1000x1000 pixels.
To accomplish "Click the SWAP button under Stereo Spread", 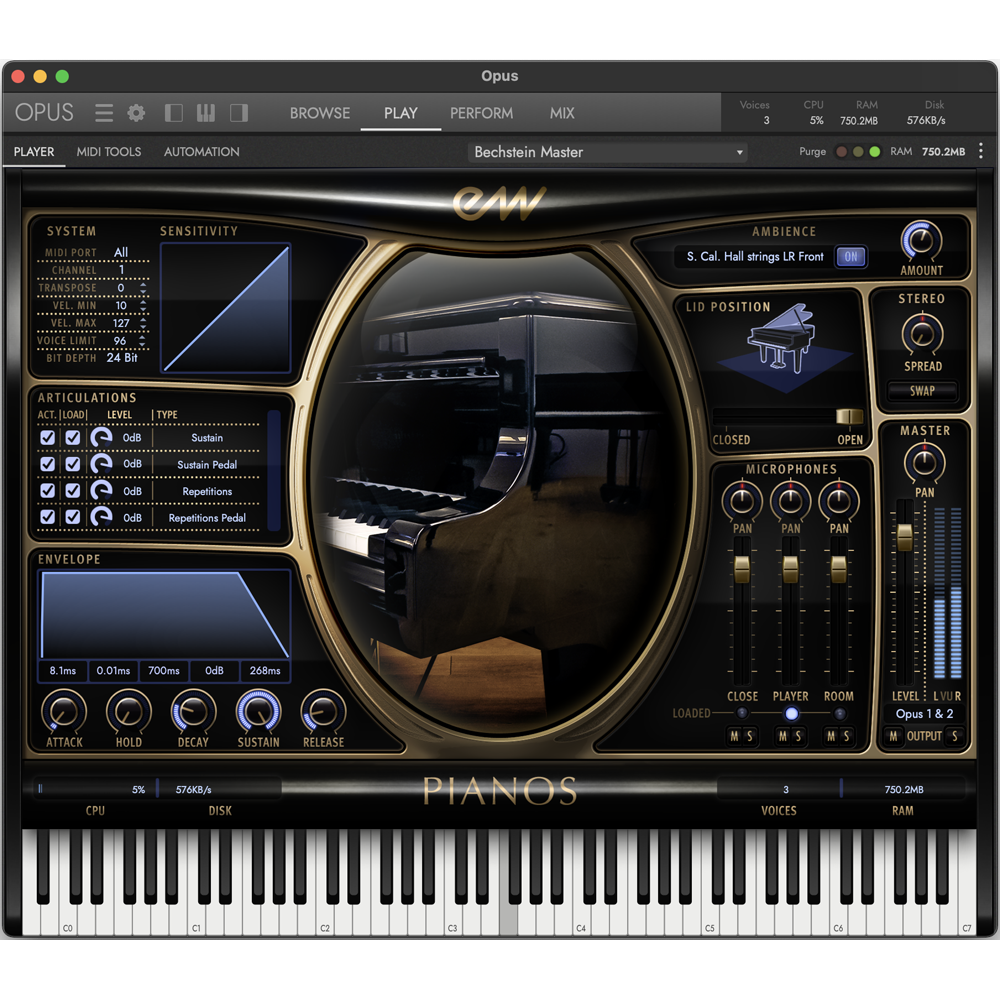I will click(x=921, y=391).
